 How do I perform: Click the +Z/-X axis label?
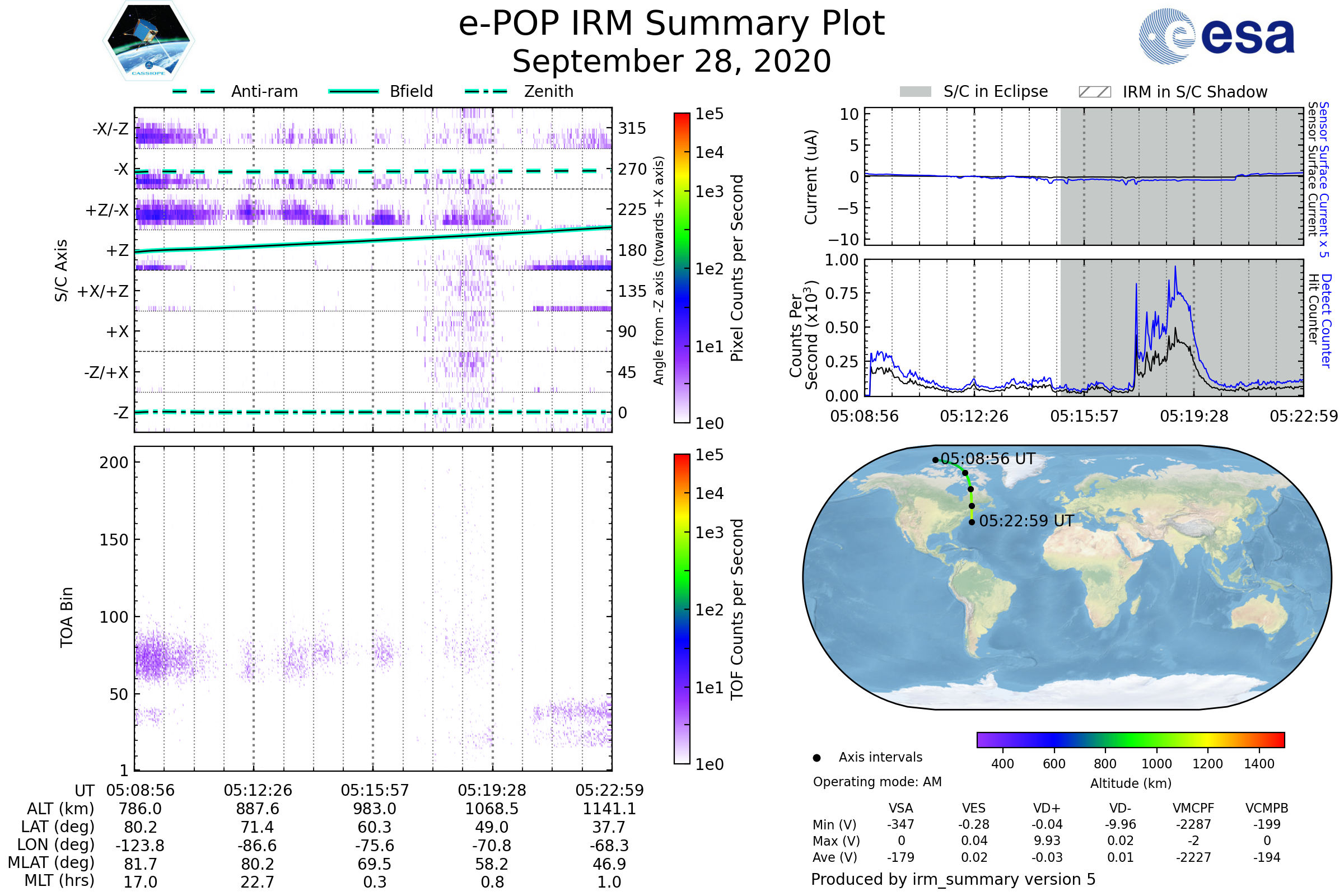107,211
